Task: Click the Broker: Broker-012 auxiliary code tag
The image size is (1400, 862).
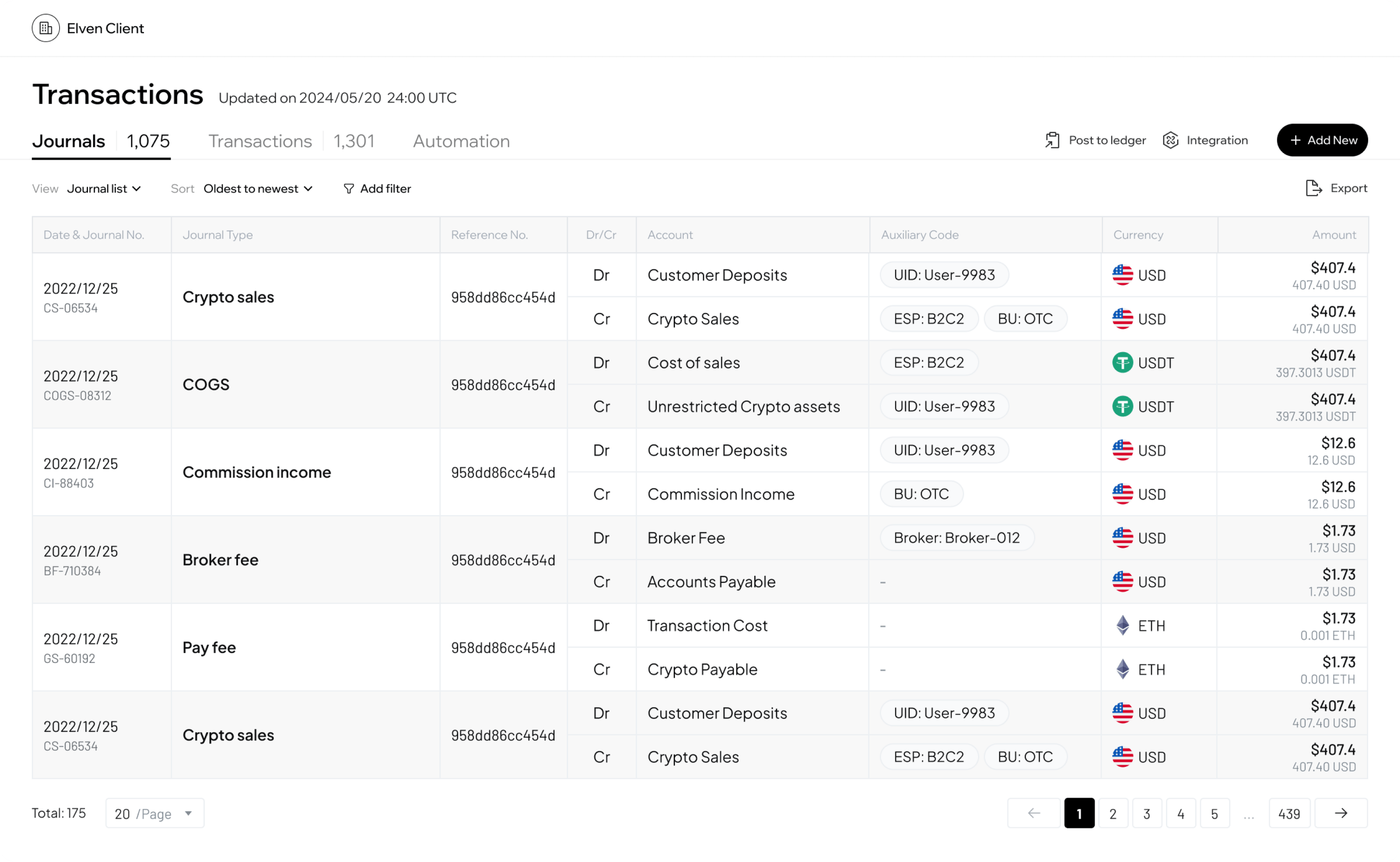Action: tap(956, 538)
